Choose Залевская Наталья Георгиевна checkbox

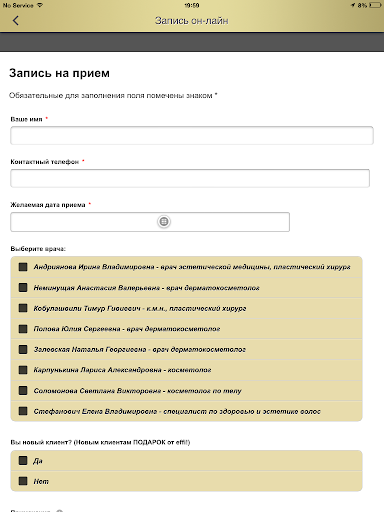click(23, 349)
